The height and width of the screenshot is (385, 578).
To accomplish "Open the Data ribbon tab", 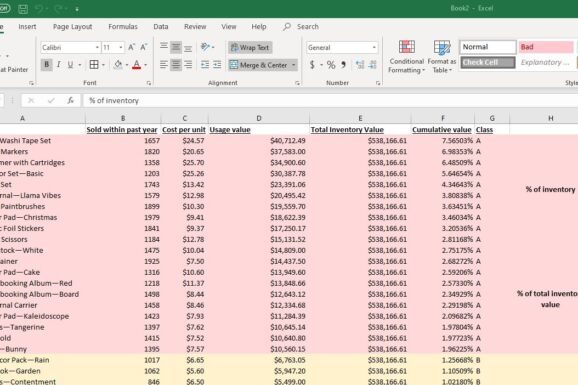I will click(161, 27).
